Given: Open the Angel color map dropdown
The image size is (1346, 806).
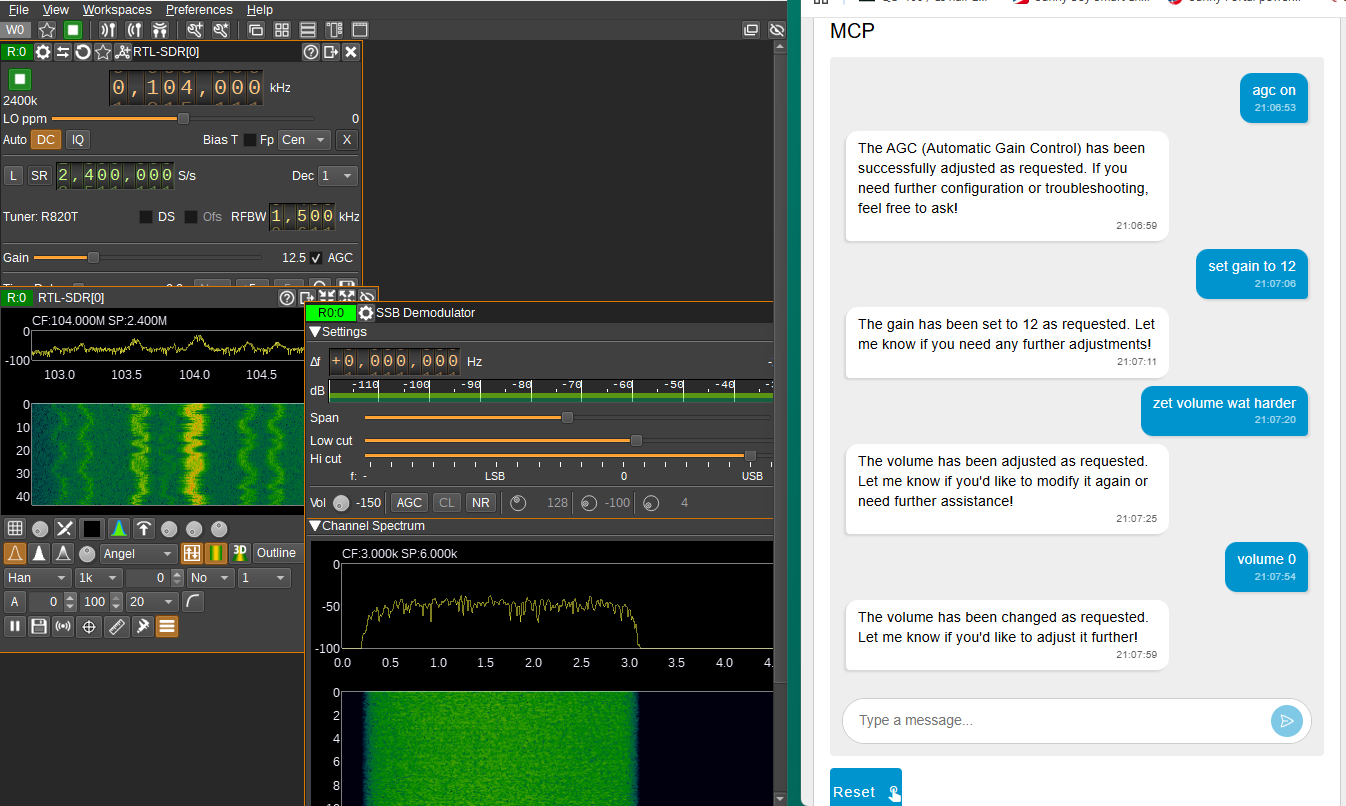Looking at the screenshot, I should (138, 553).
